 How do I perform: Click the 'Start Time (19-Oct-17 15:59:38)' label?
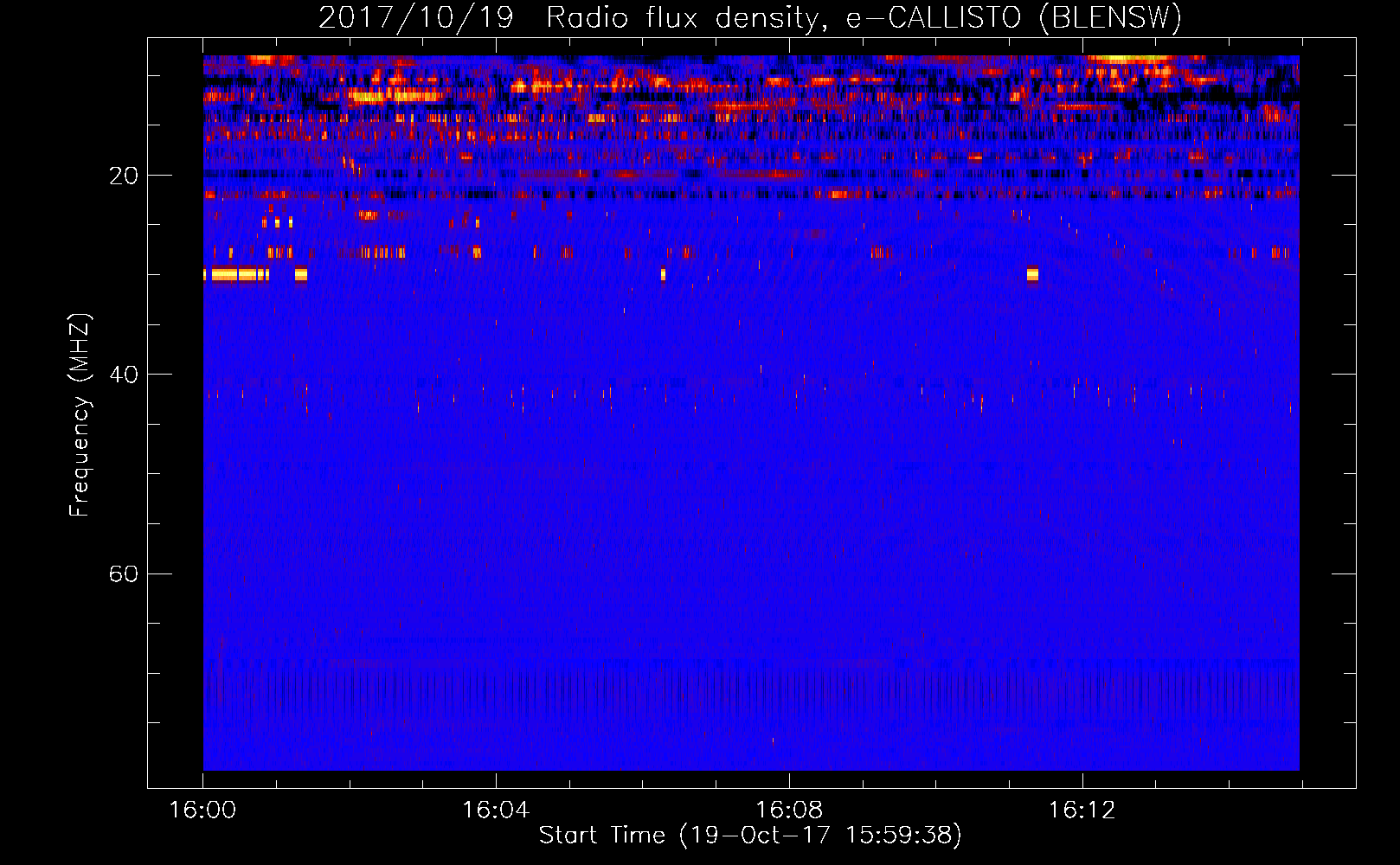tap(750, 836)
